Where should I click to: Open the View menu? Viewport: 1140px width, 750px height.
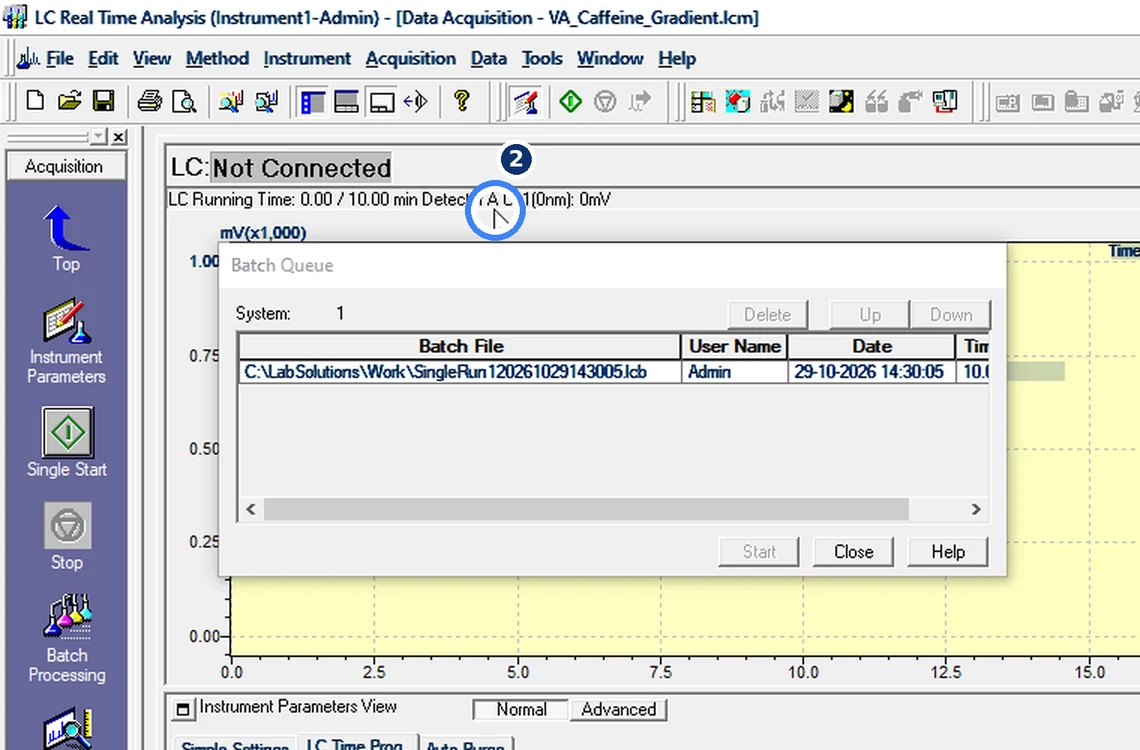[x=152, y=58]
